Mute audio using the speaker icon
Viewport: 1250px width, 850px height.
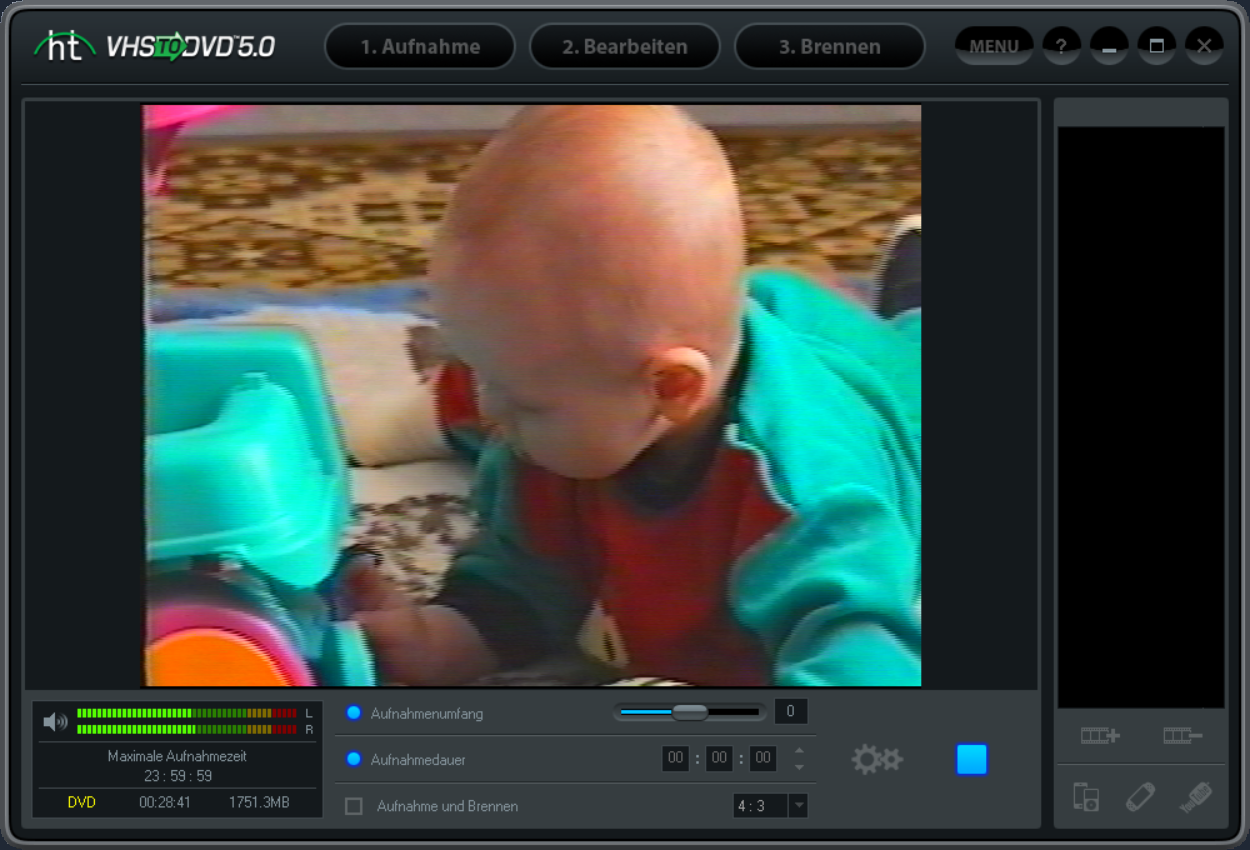[x=55, y=721]
